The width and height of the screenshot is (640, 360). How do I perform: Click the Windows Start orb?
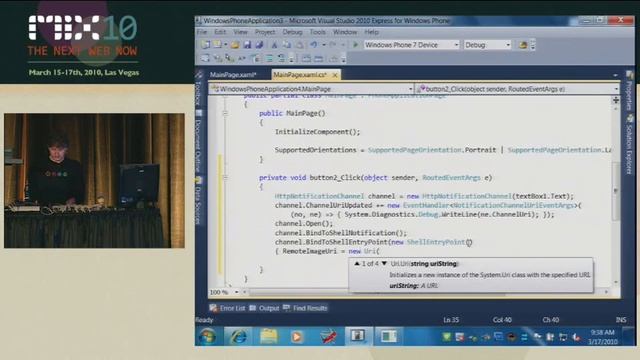[x=208, y=337]
